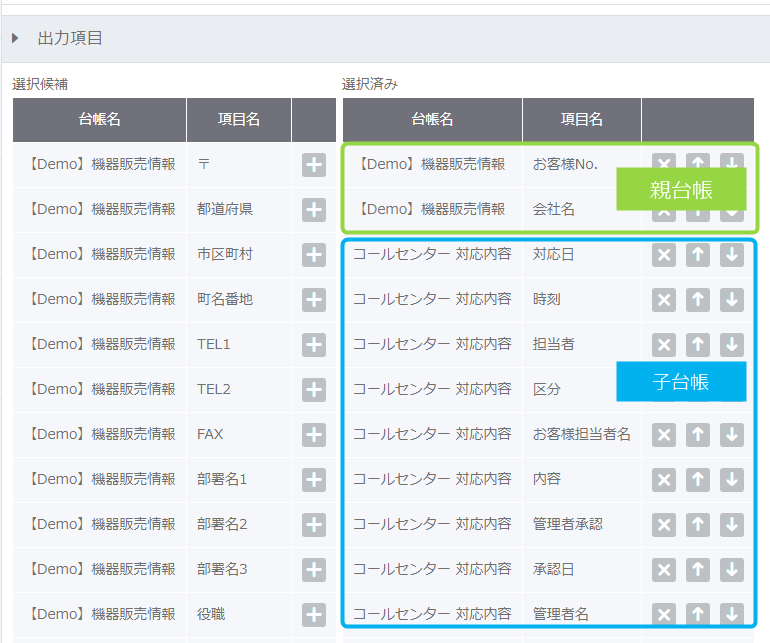Viewport: 770px width, 643px height.
Task: Add 役職 via its plus button
Action: pos(314,615)
